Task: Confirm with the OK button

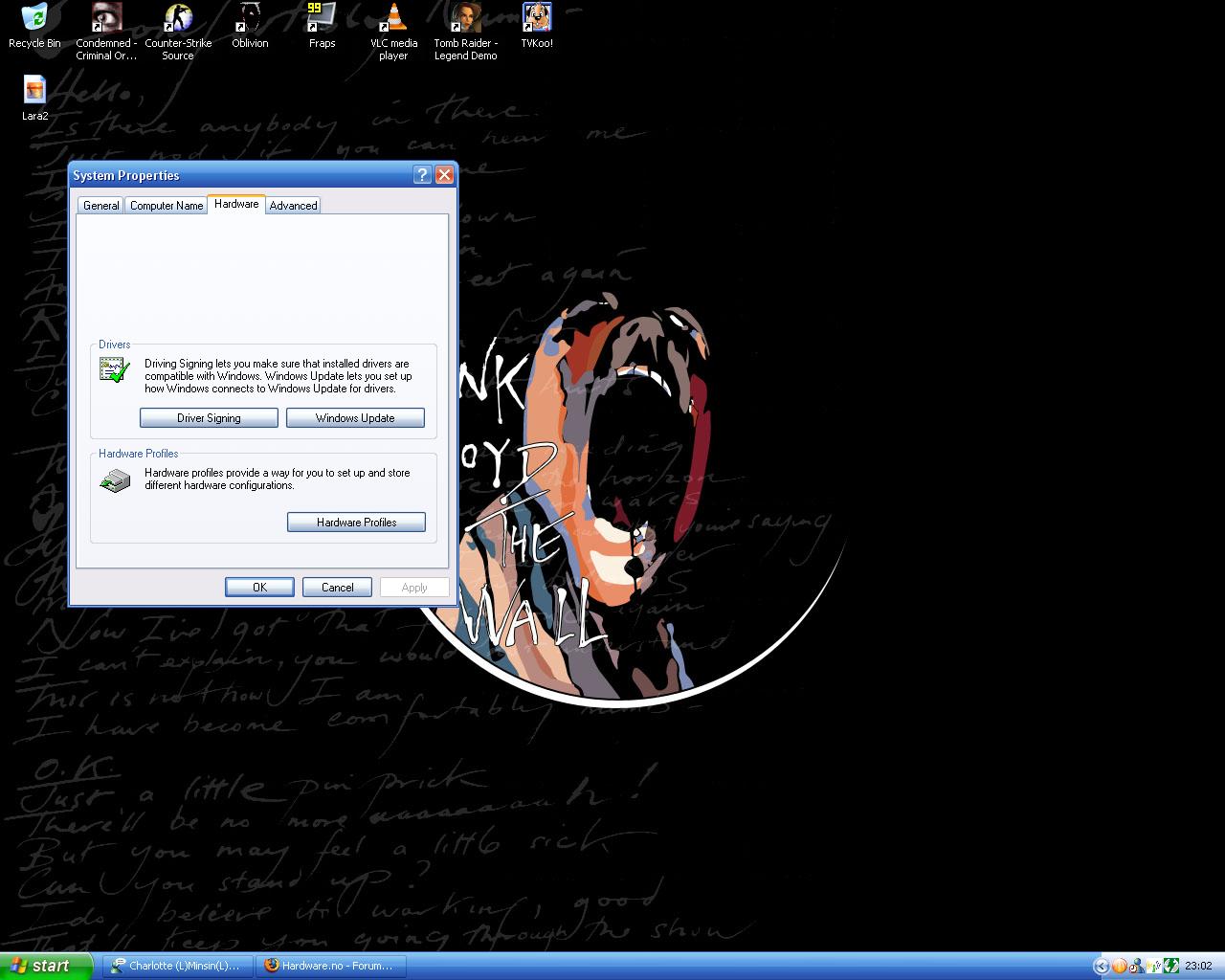Action: [x=259, y=587]
